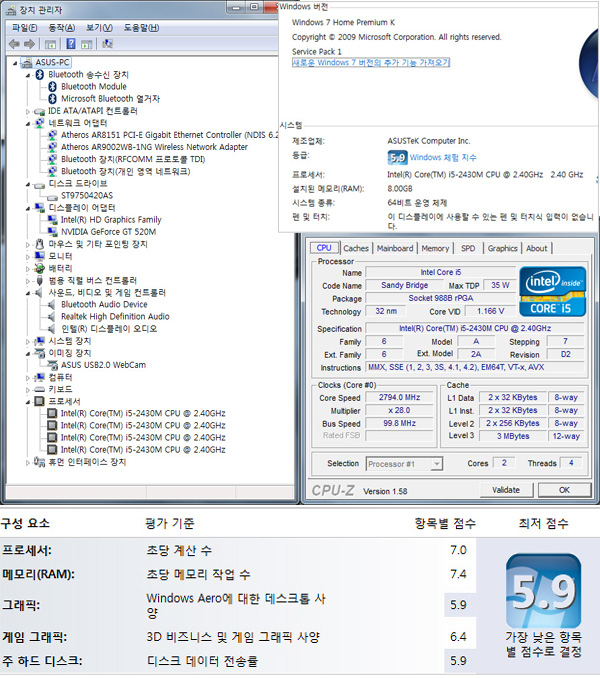The image size is (600, 678).
Task: Switch to the Memory tab in CPU-Z
Action: 435,248
